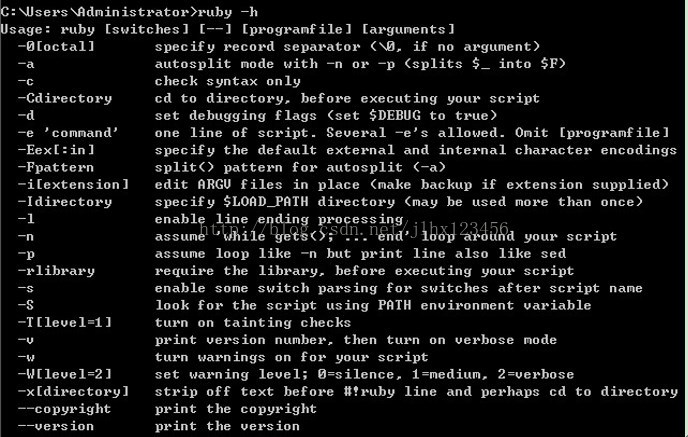The width and height of the screenshot is (688, 437).
Task: Click the blog.csdn.net watermark URL
Action: (x=355, y=229)
